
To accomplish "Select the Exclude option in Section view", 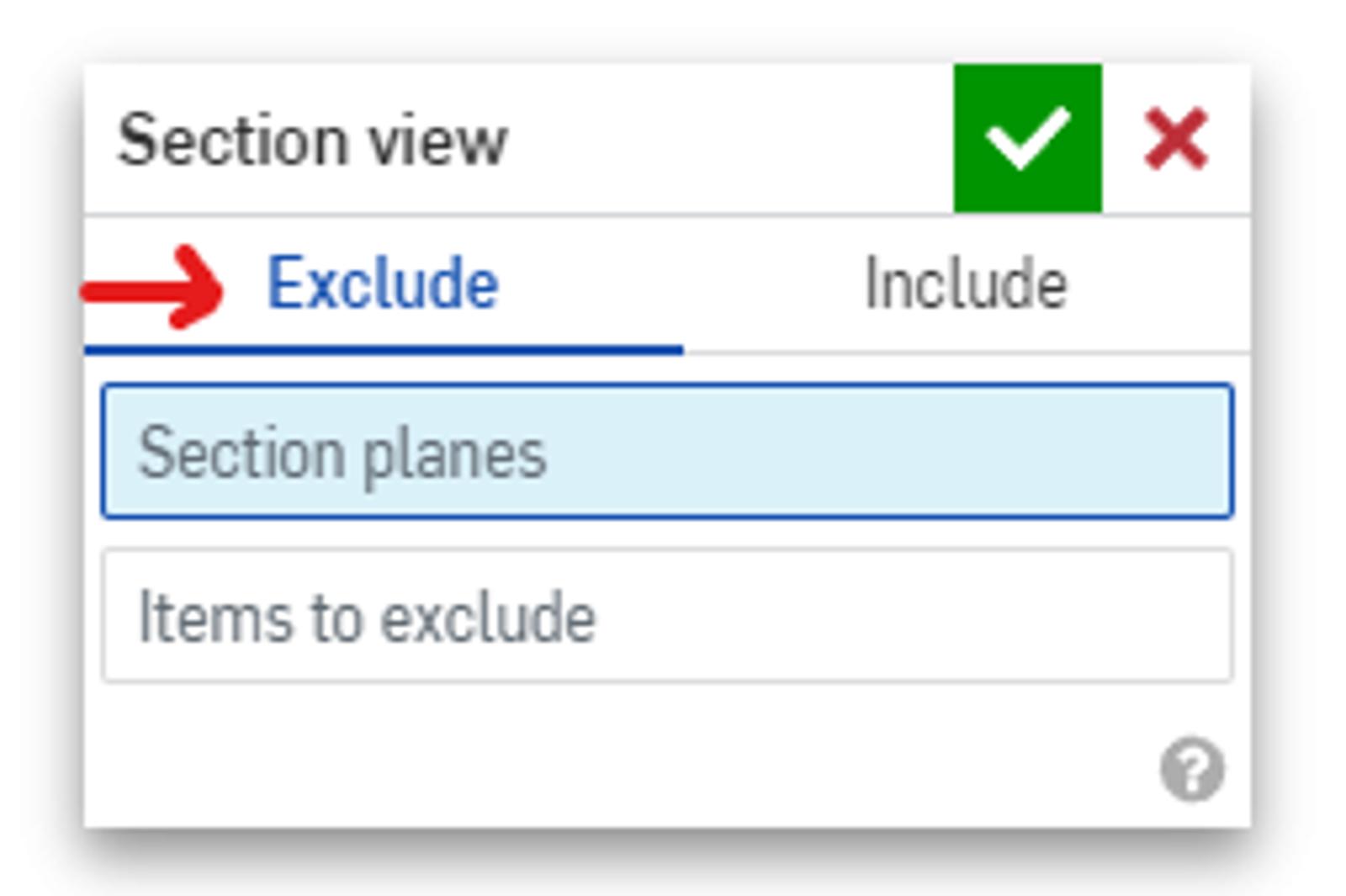I will coord(383,284).
